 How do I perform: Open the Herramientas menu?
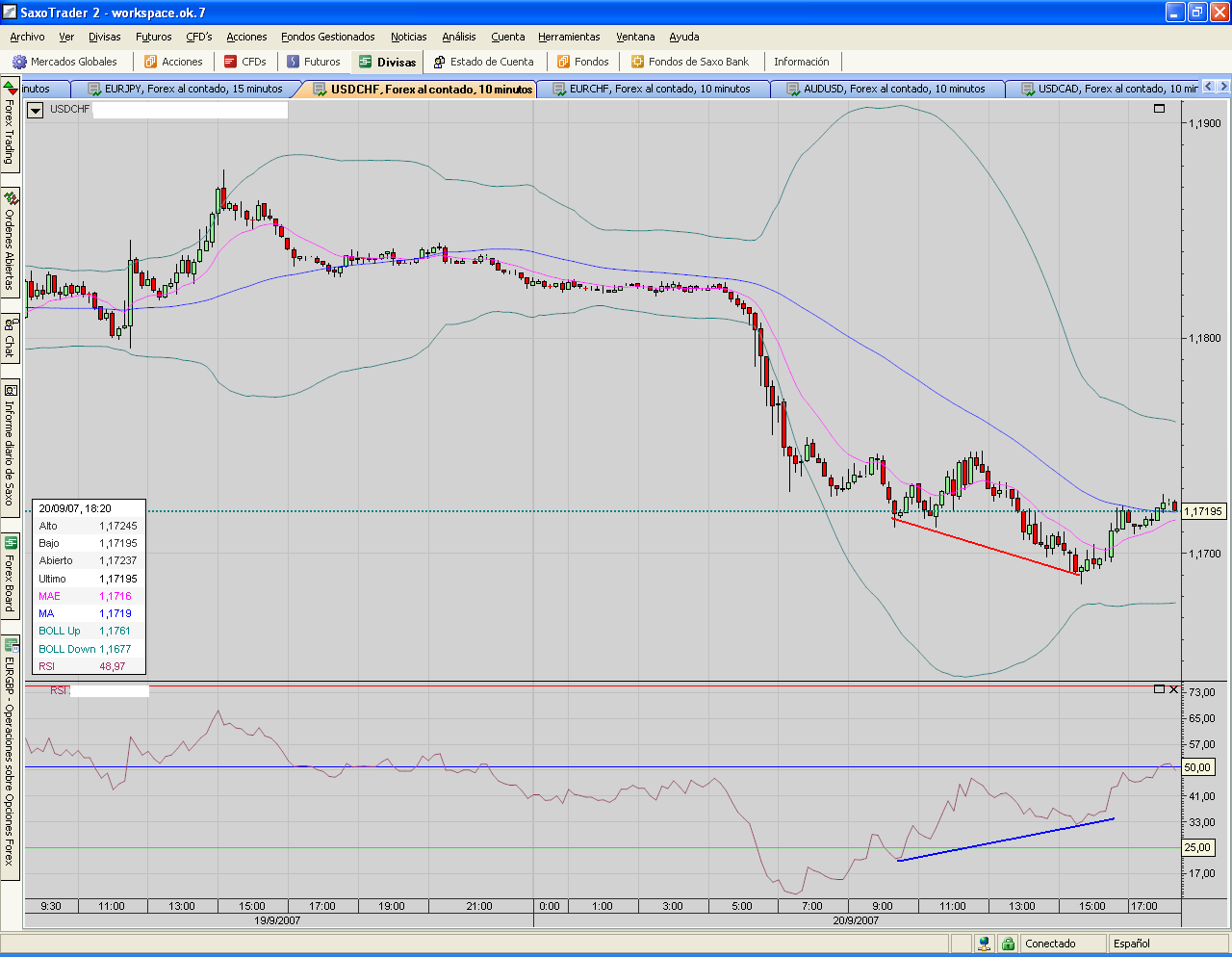tap(569, 37)
